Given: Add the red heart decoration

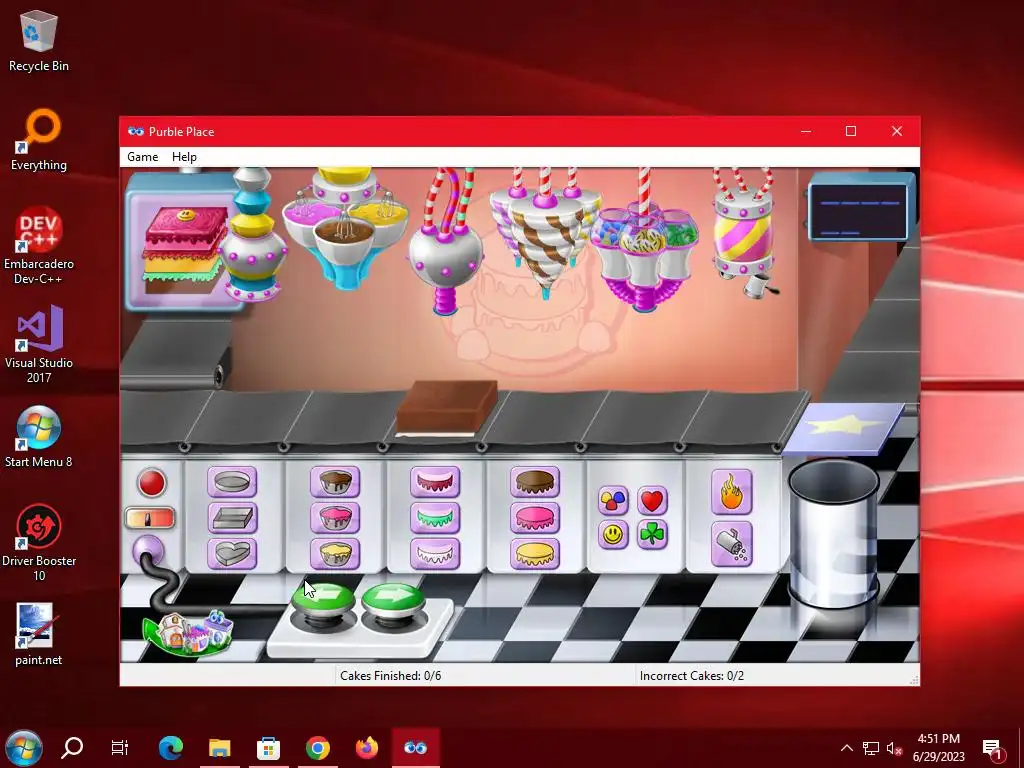Looking at the screenshot, I should tap(652, 501).
